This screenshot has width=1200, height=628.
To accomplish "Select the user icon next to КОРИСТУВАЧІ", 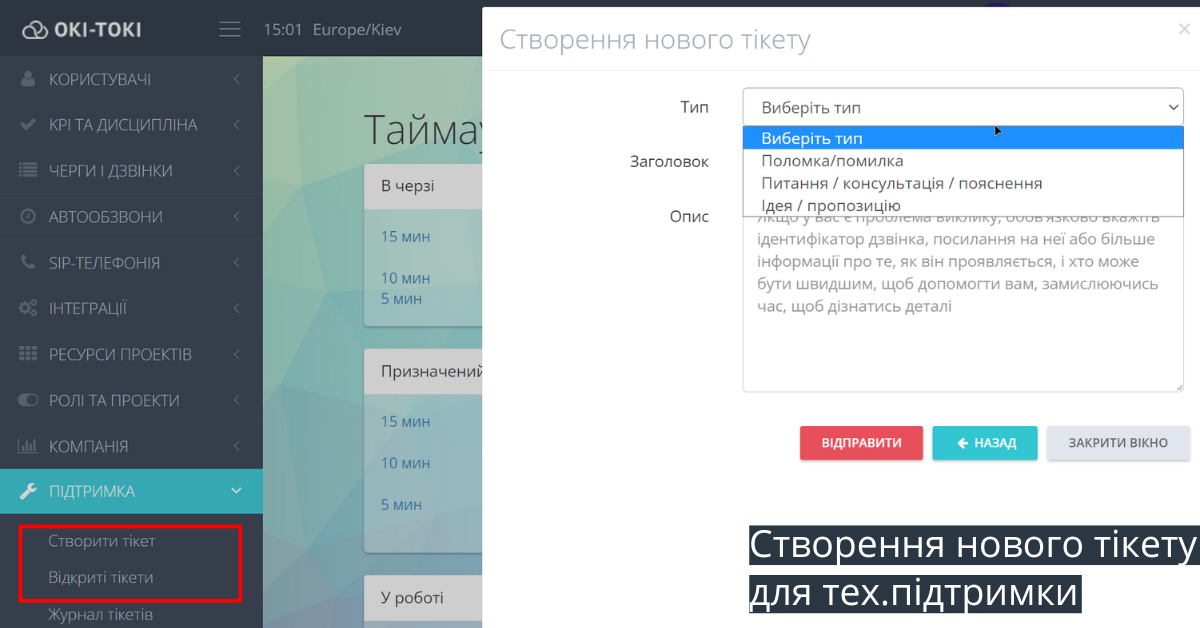I will [x=25, y=78].
